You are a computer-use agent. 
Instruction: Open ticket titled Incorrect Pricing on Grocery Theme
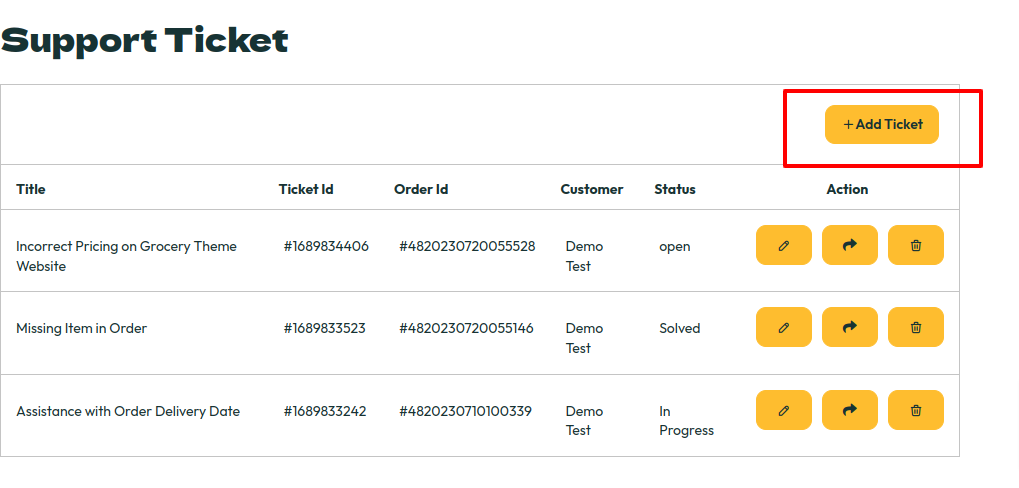(x=126, y=256)
